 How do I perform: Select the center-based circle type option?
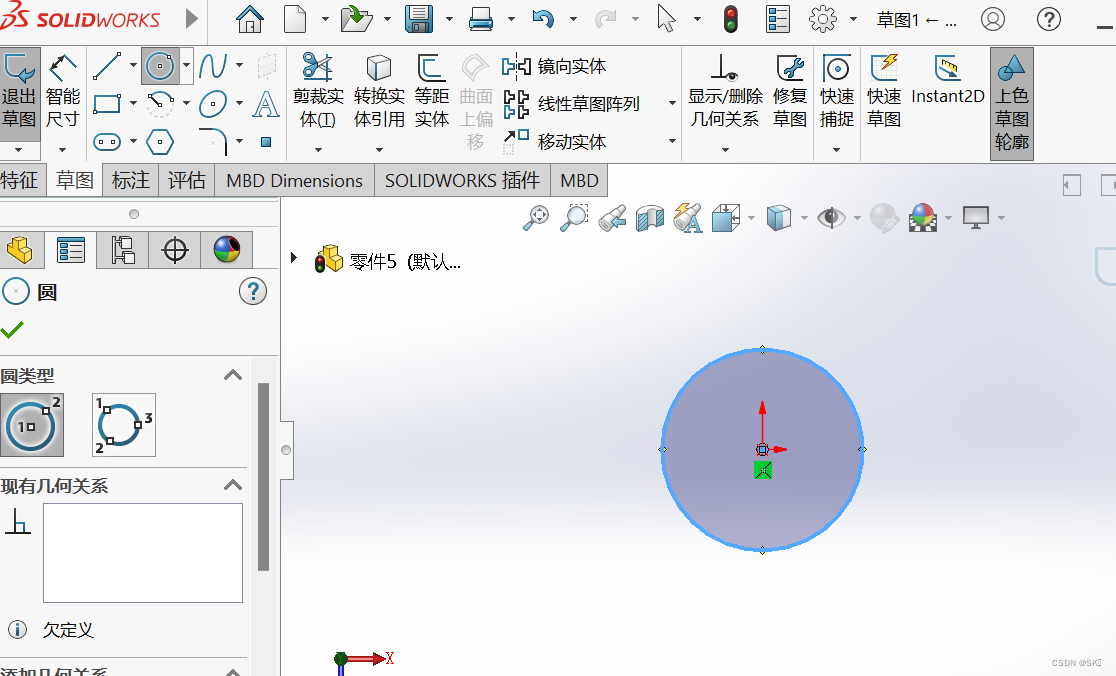(32, 424)
